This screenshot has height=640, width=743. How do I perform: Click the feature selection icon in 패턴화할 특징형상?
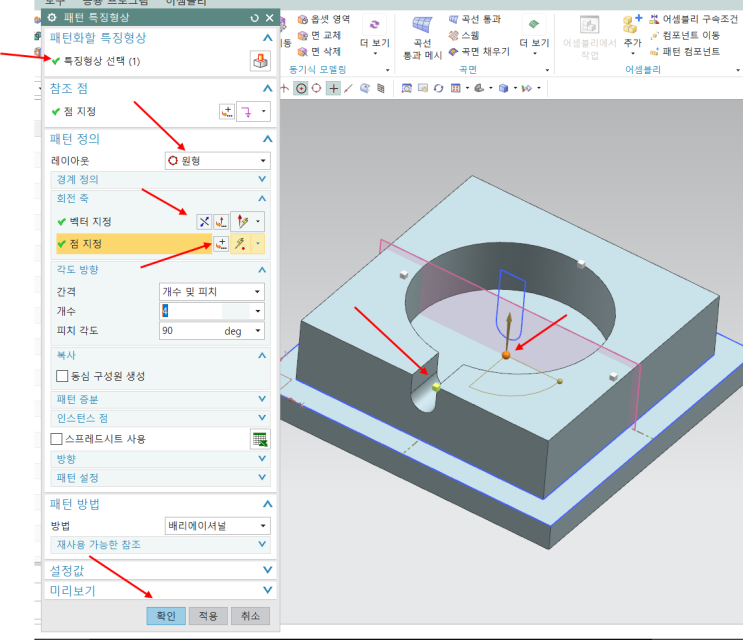point(259,62)
